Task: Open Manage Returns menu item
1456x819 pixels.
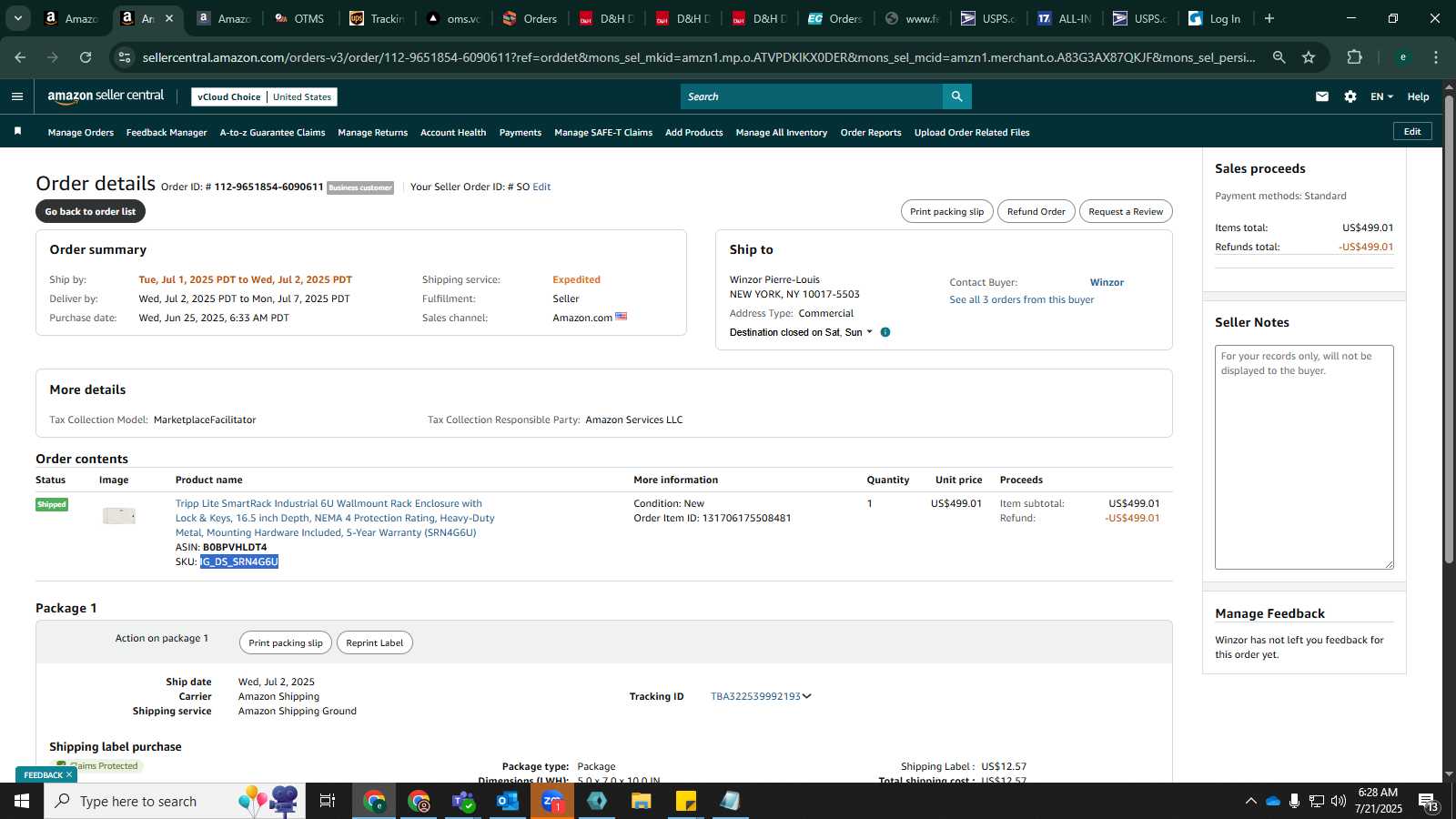Action: coord(373,132)
